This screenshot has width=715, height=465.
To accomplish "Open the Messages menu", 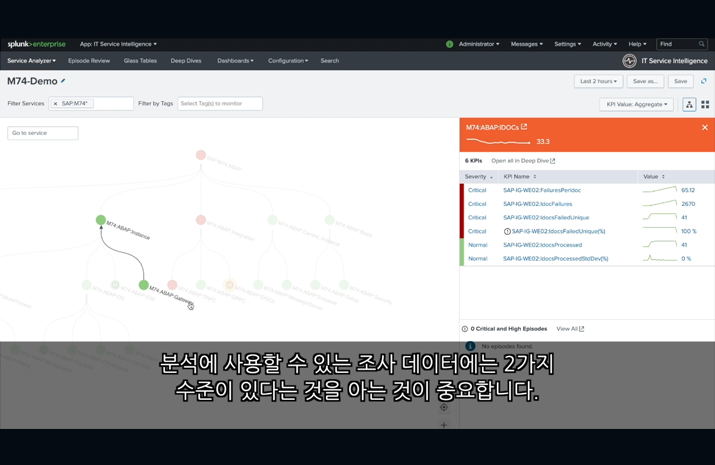I will pos(527,44).
